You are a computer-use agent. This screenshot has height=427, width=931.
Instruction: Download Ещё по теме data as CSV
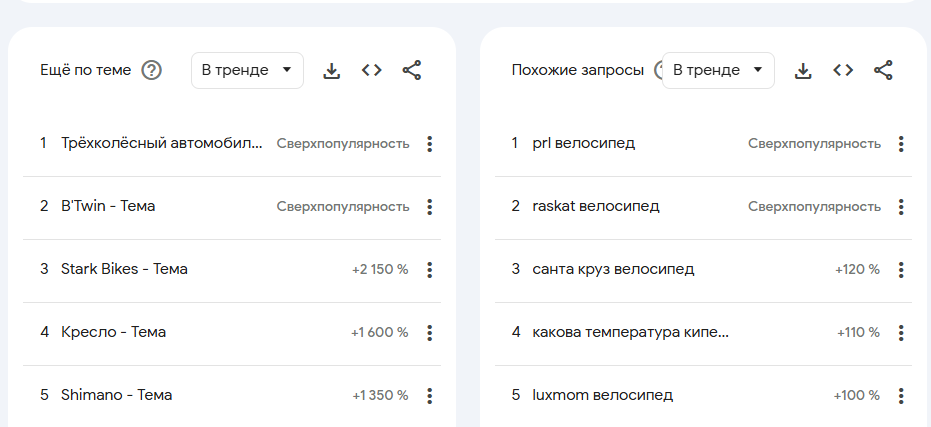[331, 70]
